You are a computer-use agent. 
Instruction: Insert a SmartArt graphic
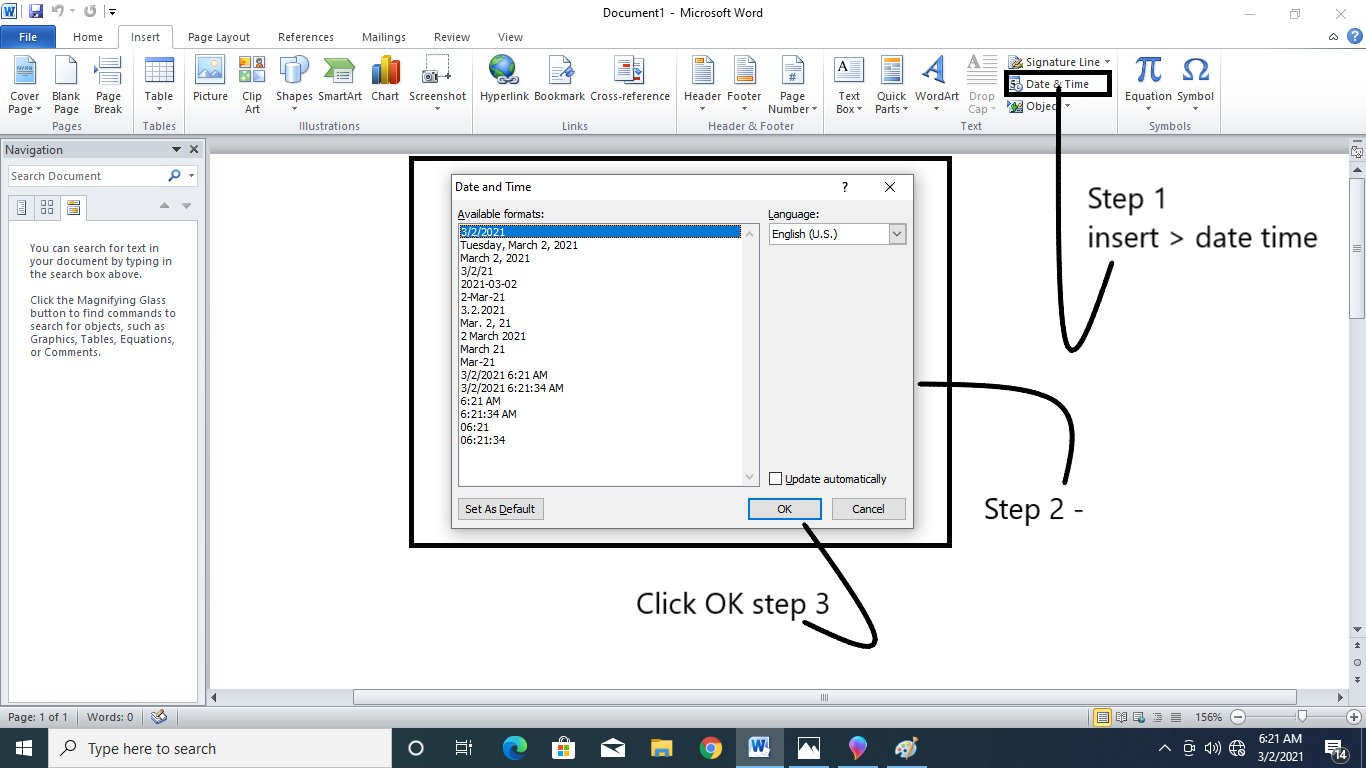click(x=340, y=80)
